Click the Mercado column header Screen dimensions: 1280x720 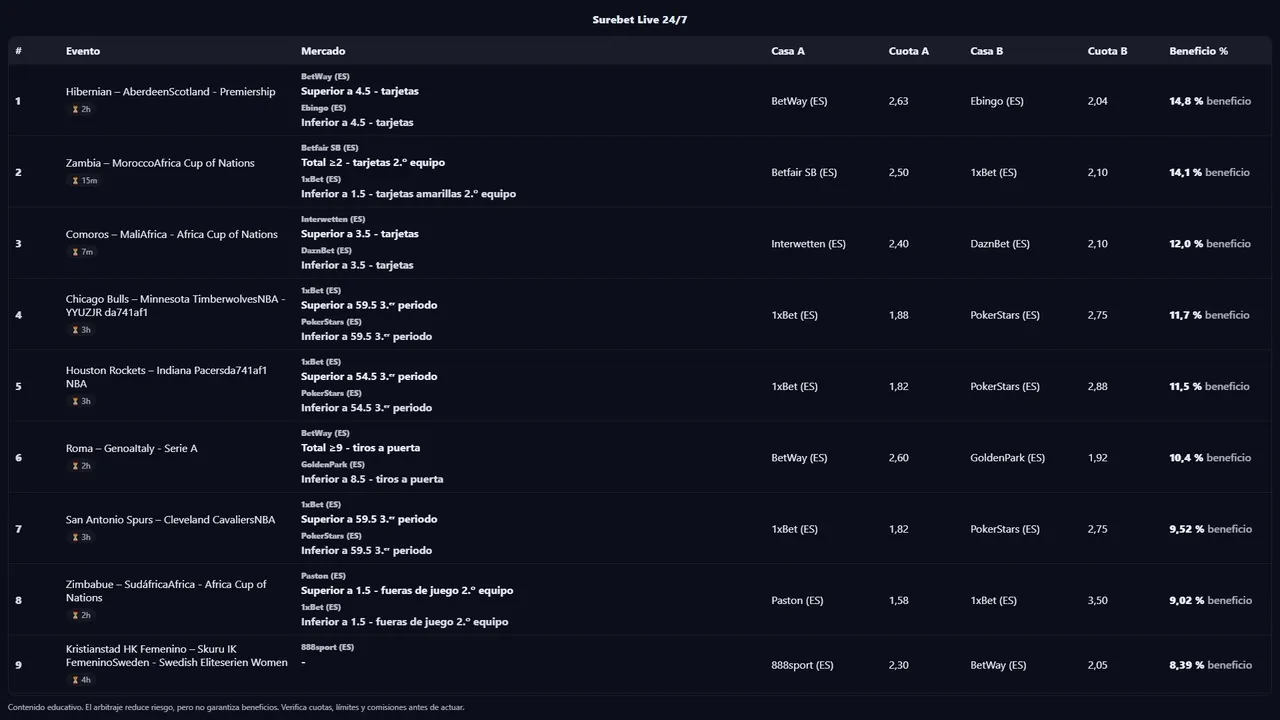click(323, 51)
